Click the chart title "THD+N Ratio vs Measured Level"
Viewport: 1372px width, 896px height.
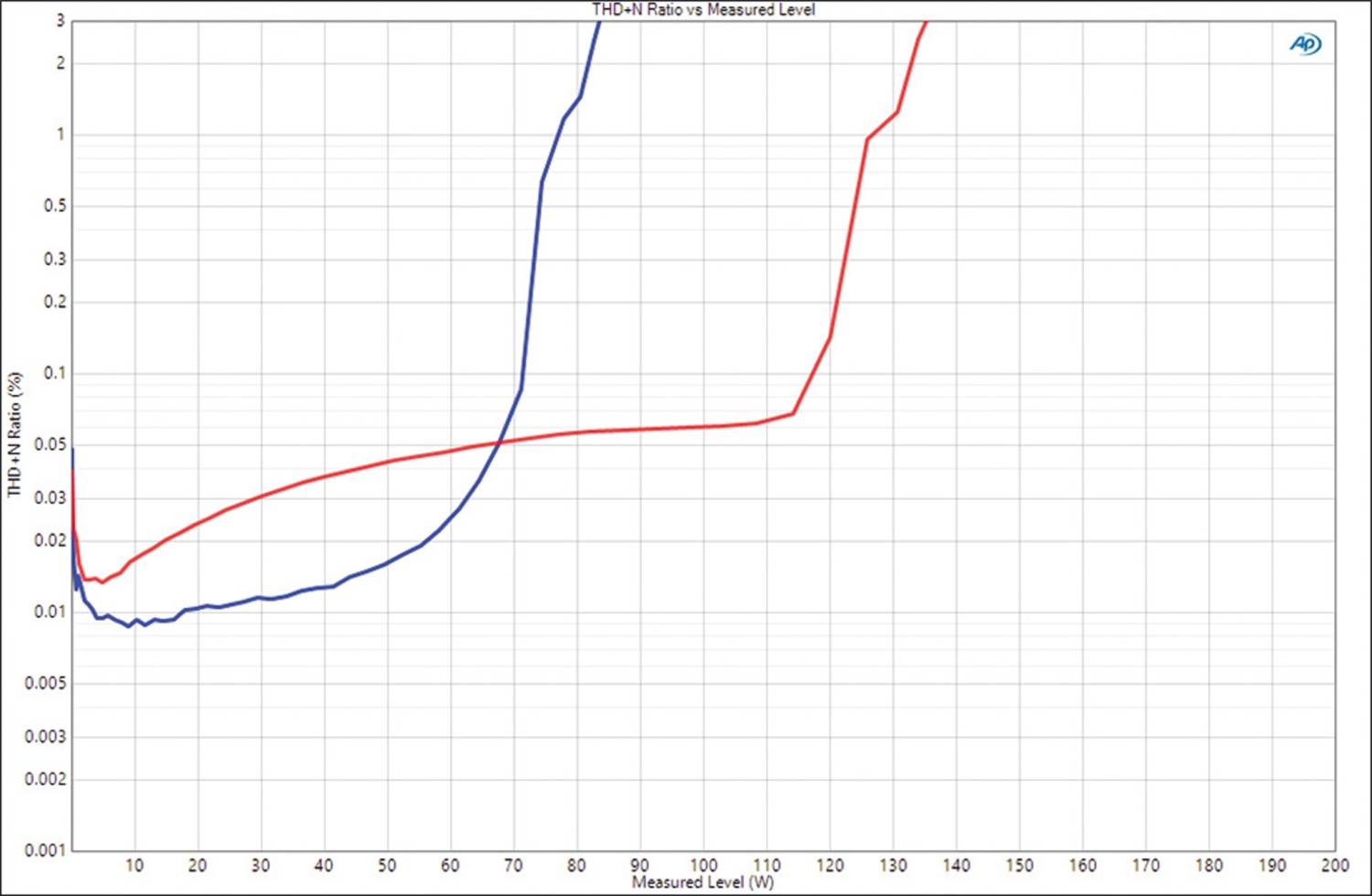703,9
